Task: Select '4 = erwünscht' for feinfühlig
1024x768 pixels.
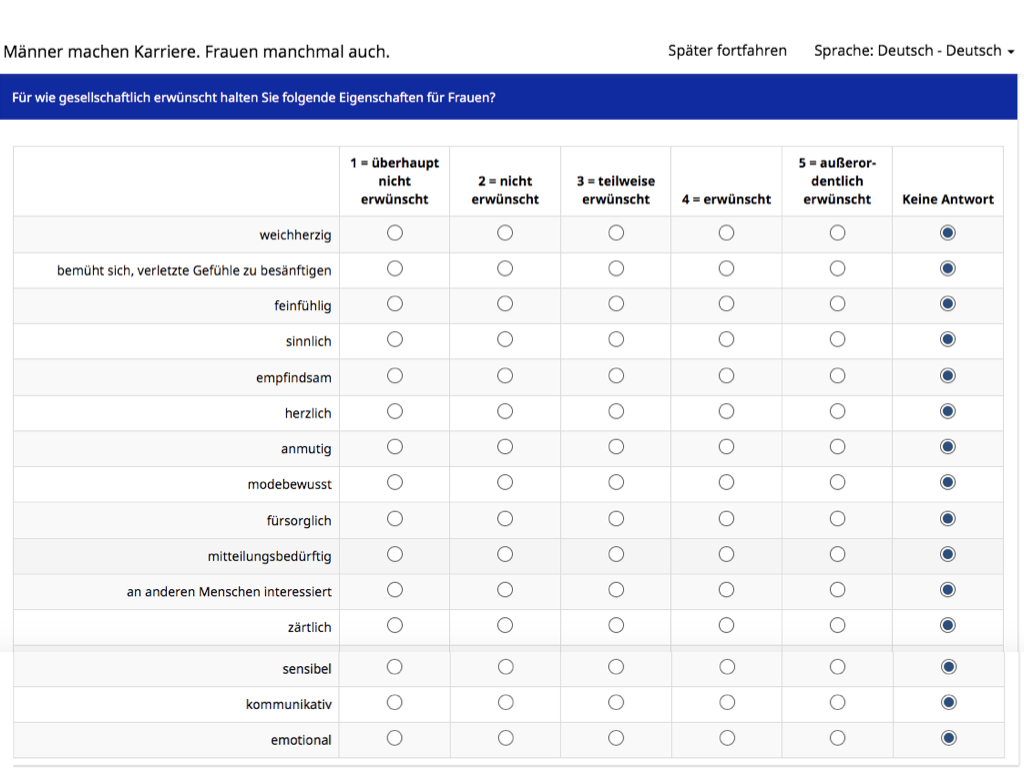Action: click(726, 304)
